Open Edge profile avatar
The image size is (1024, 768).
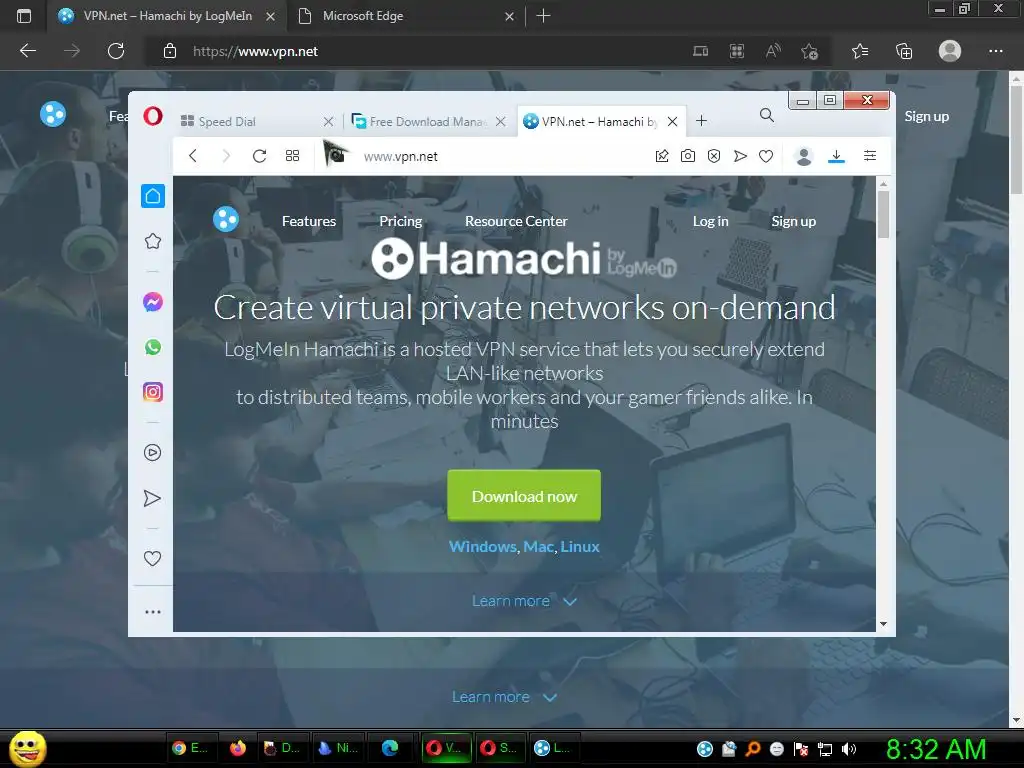click(x=950, y=51)
